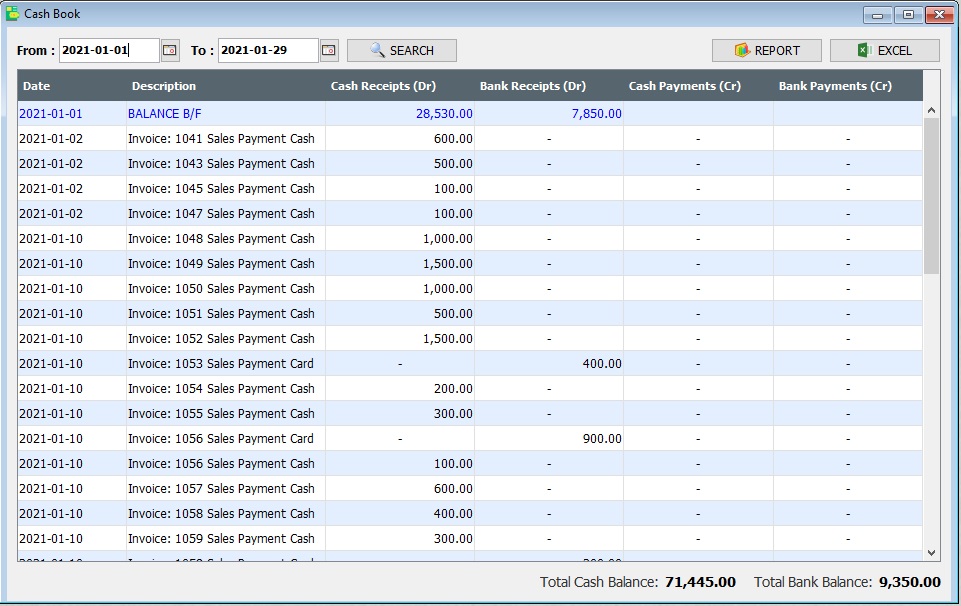This screenshot has width=961, height=606.
Task: Select the Invoice: 1056 Sales Payment Card row
Action: coord(470,439)
